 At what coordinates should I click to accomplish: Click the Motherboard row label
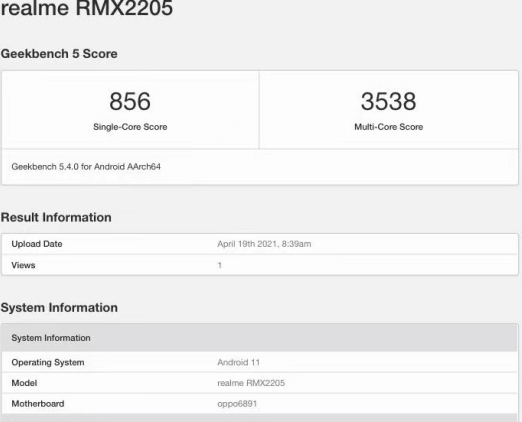pyautogui.click(x=38, y=404)
